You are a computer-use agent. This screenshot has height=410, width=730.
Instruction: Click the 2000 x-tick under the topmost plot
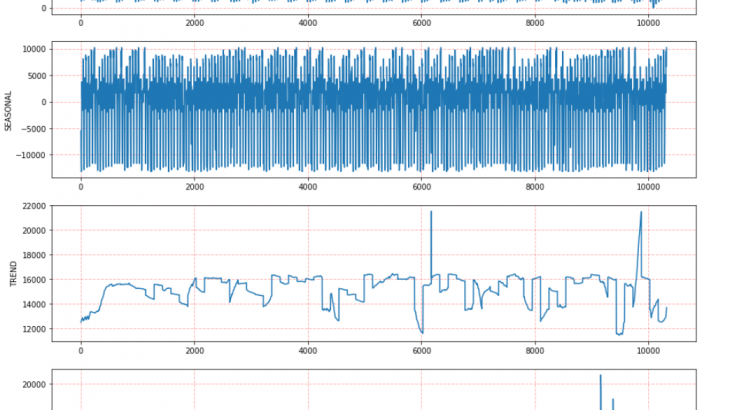coord(195,23)
